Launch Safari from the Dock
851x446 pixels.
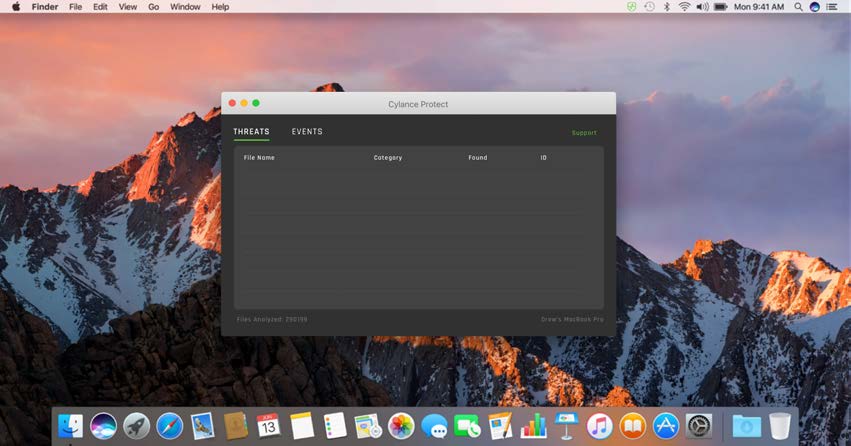pos(169,425)
